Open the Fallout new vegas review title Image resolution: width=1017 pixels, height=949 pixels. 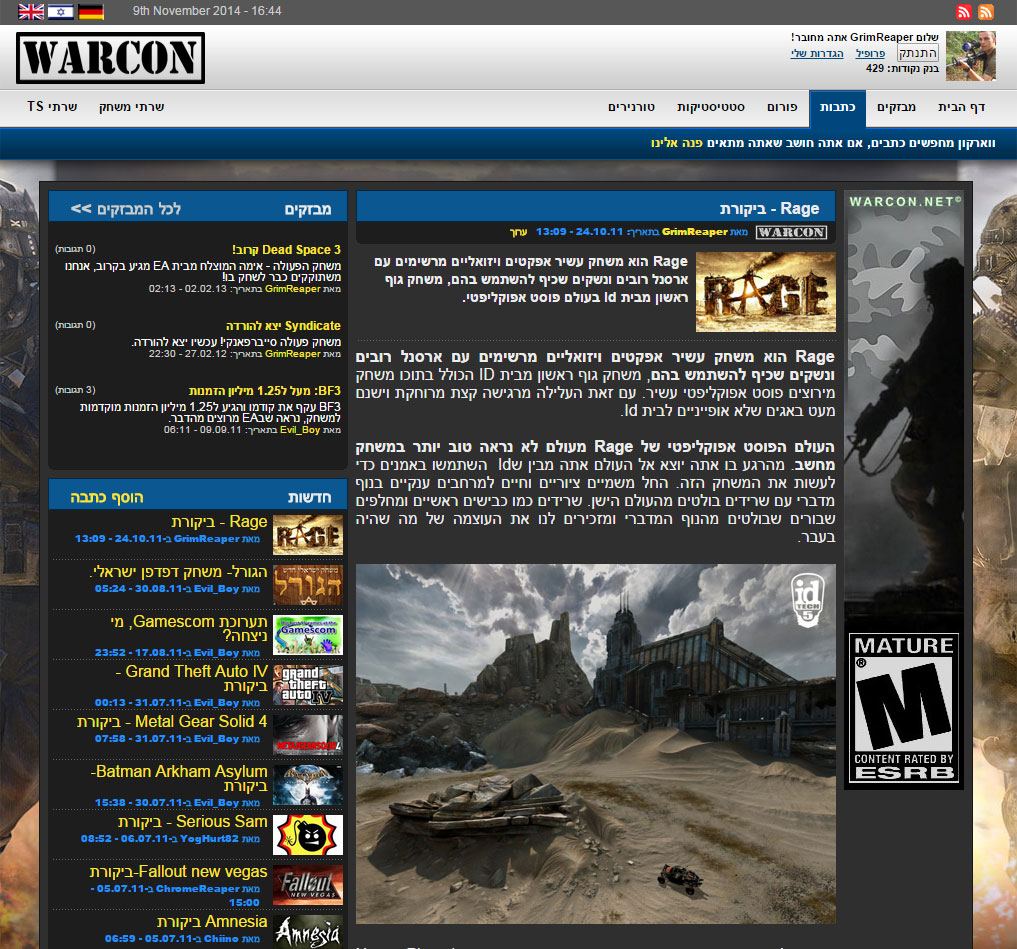coord(178,871)
